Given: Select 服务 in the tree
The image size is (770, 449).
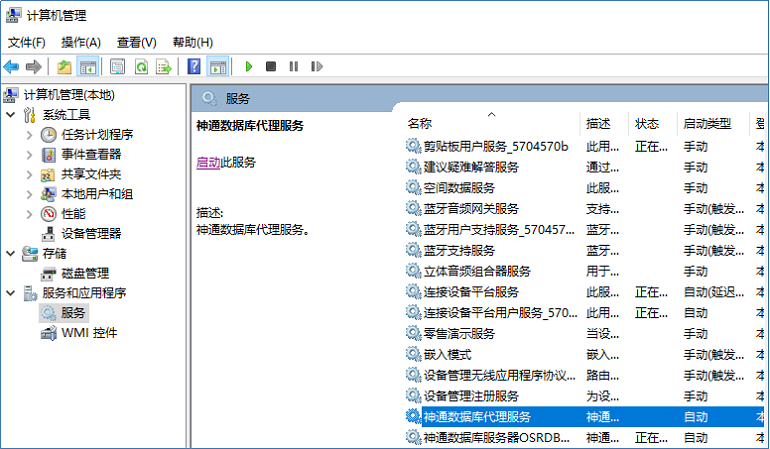Looking at the screenshot, I should [x=73, y=313].
